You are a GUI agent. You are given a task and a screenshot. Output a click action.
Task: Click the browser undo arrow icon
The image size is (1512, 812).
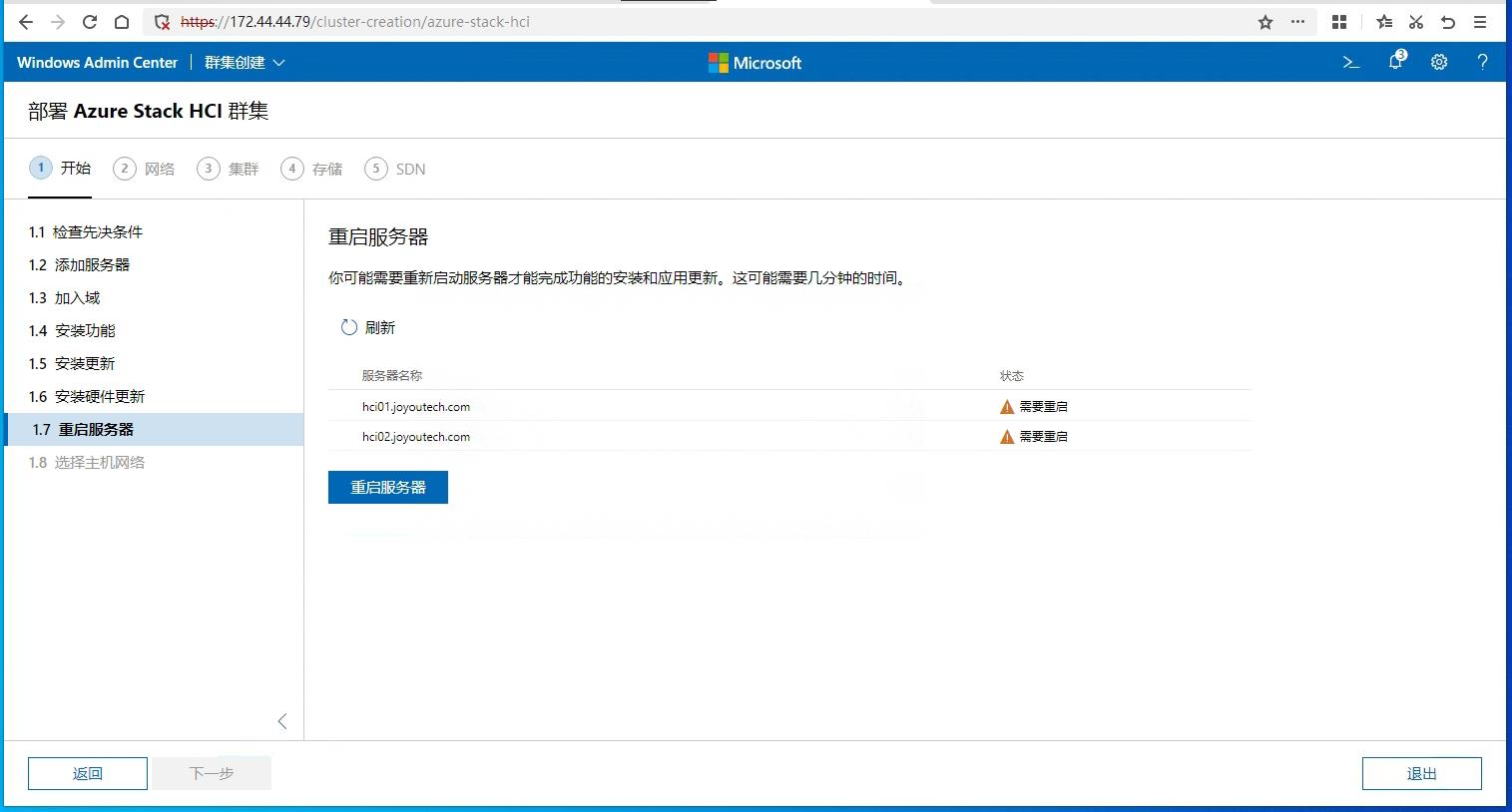tap(1448, 22)
